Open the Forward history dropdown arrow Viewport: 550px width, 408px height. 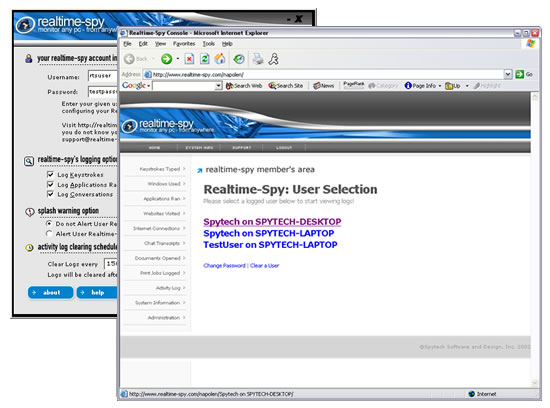178,59
